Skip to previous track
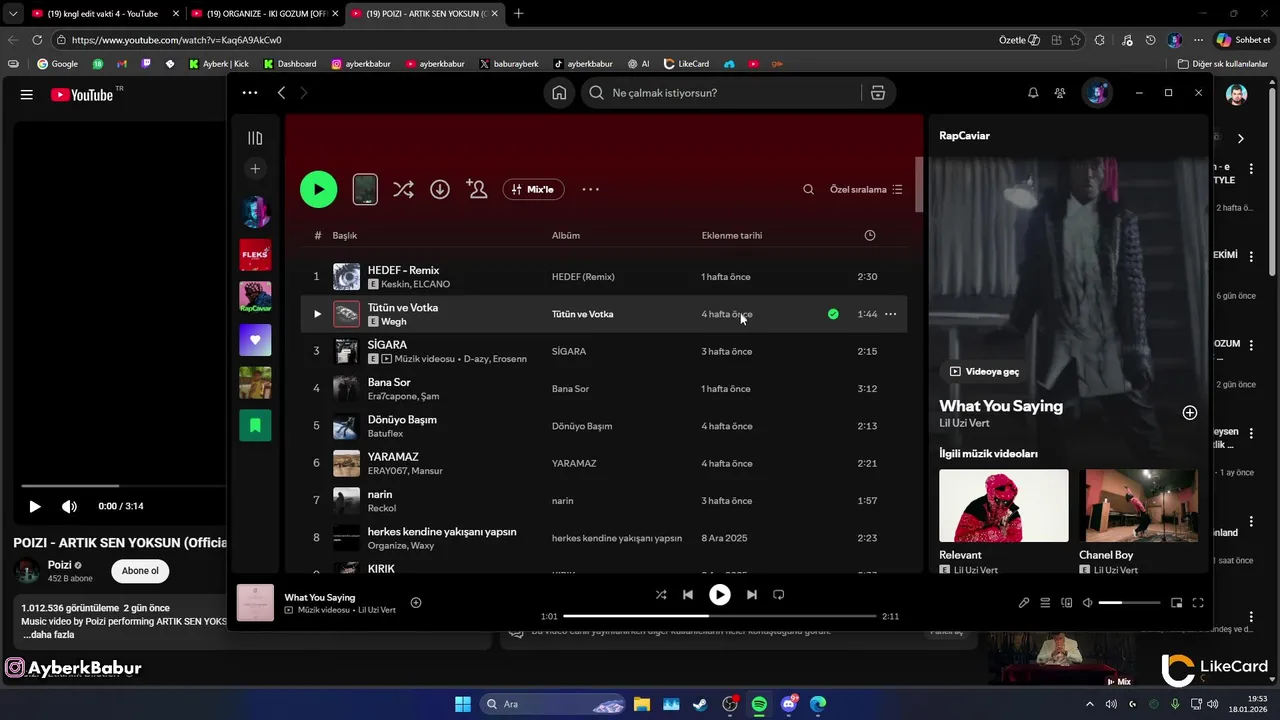This screenshot has width=1280, height=720. (x=688, y=595)
